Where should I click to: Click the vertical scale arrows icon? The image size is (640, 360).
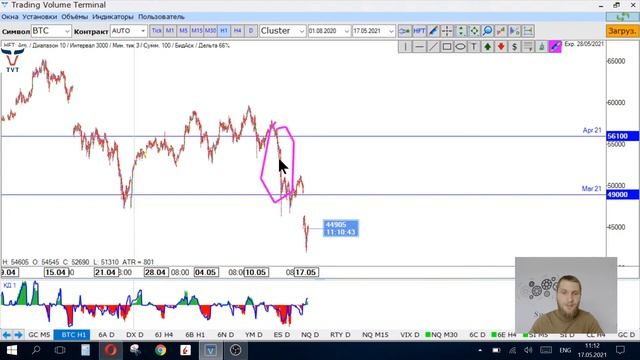coord(460,31)
